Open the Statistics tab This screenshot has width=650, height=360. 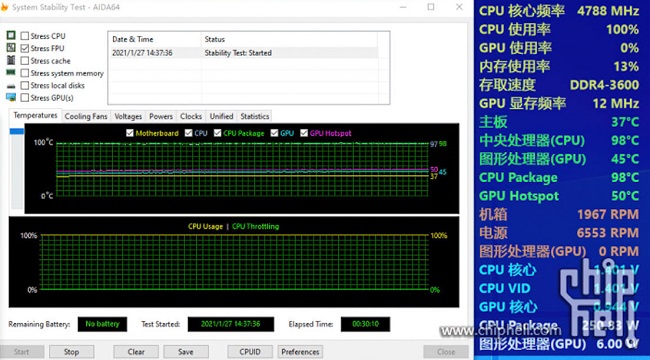coord(255,117)
